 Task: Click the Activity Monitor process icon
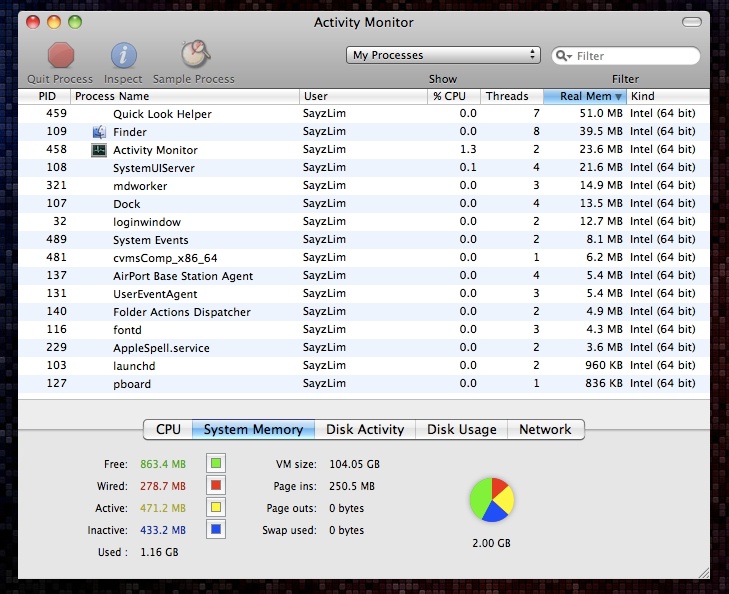click(x=98, y=150)
